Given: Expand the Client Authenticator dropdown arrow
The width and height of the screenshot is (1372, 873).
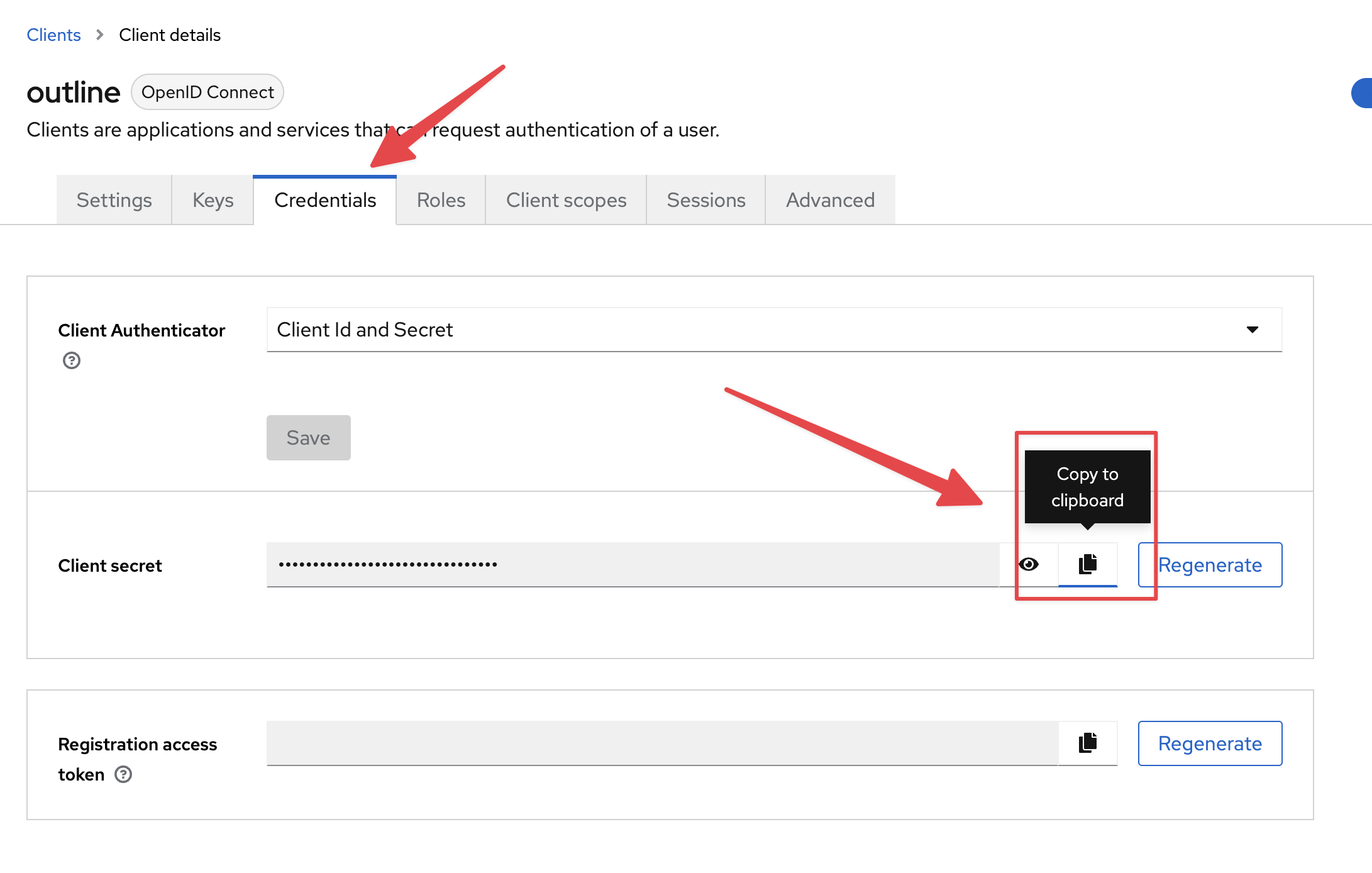Looking at the screenshot, I should [1252, 330].
